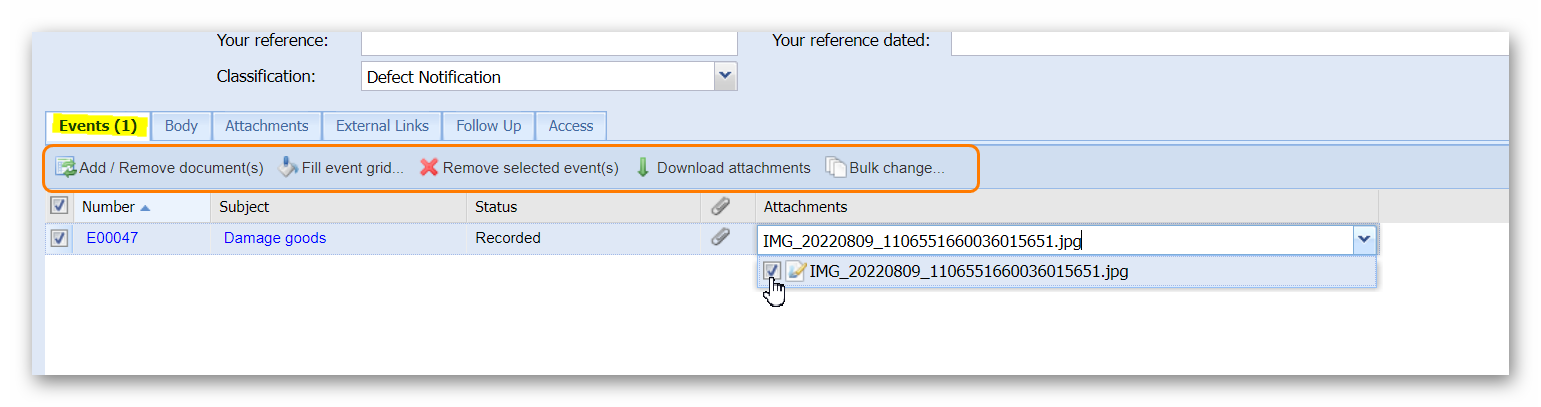Switch to the Body tab
Image resolution: width=1541 pixels, height=407 pixels.
[181, 126]
